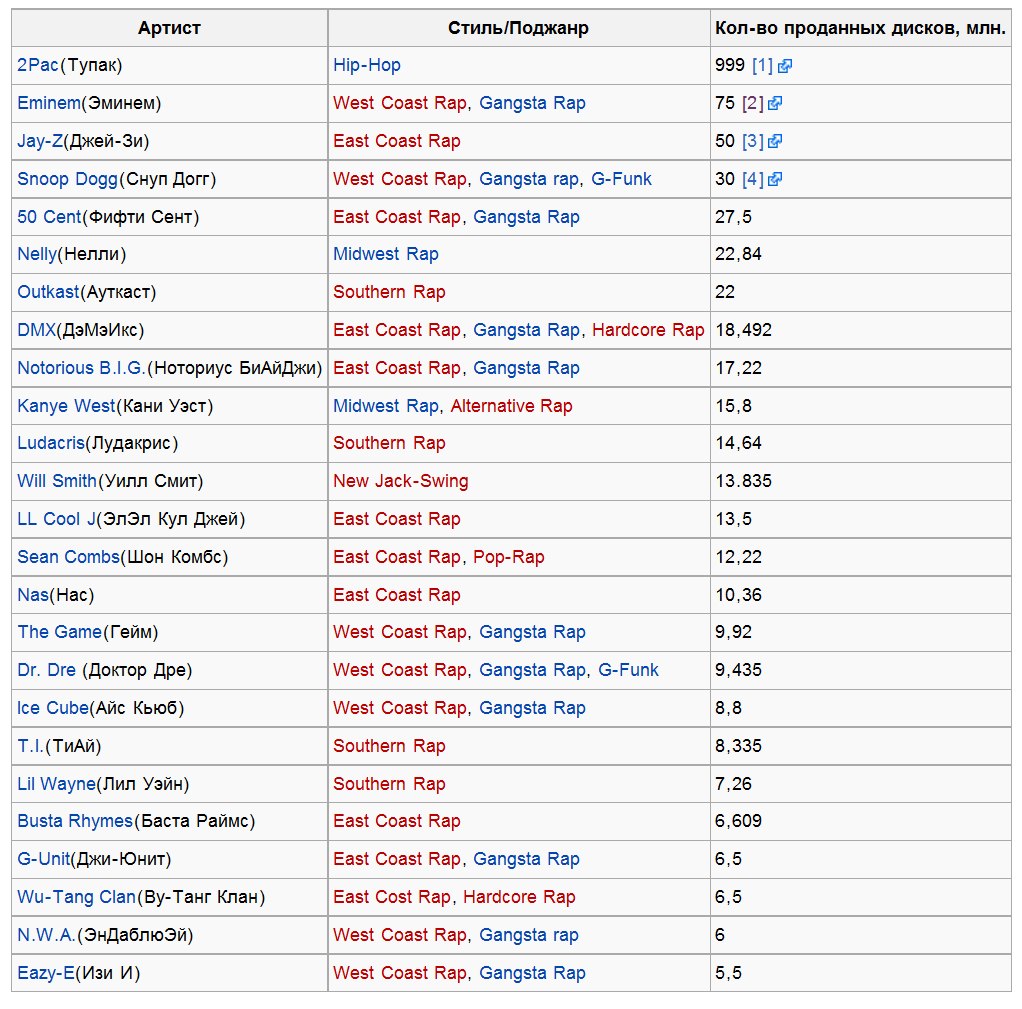Screen dimensions: 1022x1009
Task: Open East Coast Rap in the Jay-Z row
Action: click(x=397, y=141)
